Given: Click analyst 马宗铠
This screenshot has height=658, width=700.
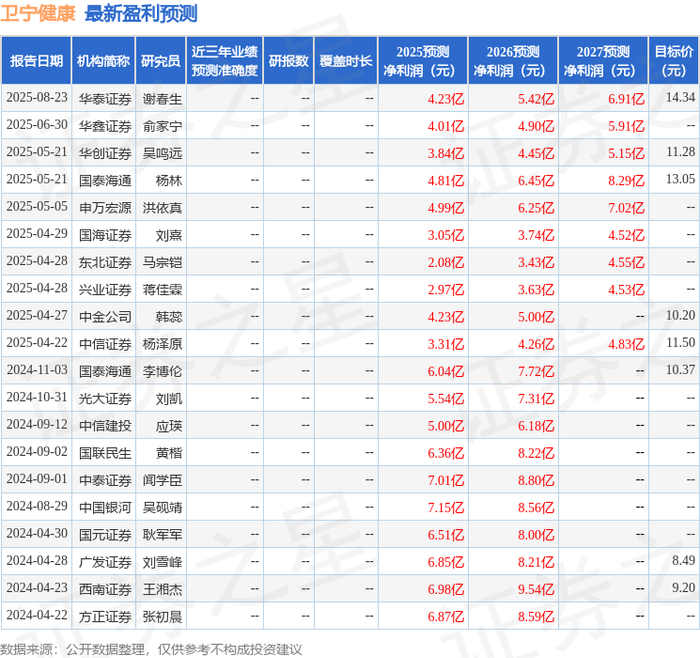Looking at the screenshot, I should point(162,262).
